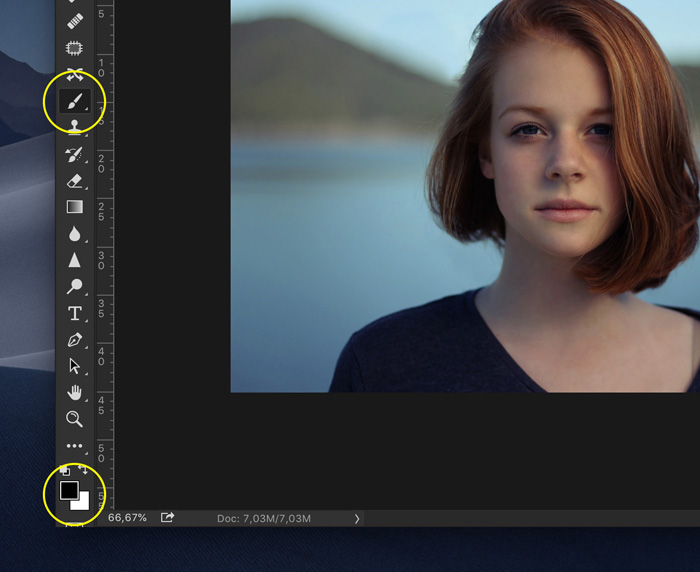Select the Brush tool
The width and height of the screenshot is (700, 572).
[x=75, y=102]
